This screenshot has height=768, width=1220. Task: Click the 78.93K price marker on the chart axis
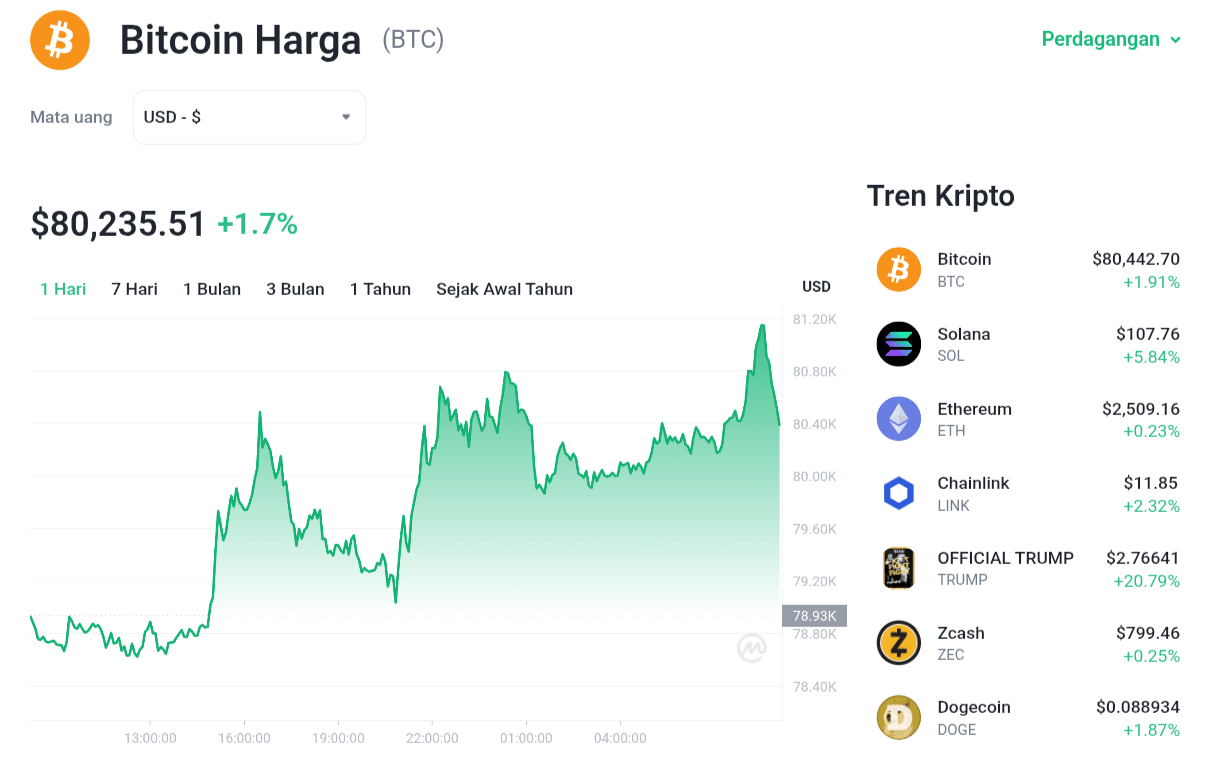click(x=815, y=616)
